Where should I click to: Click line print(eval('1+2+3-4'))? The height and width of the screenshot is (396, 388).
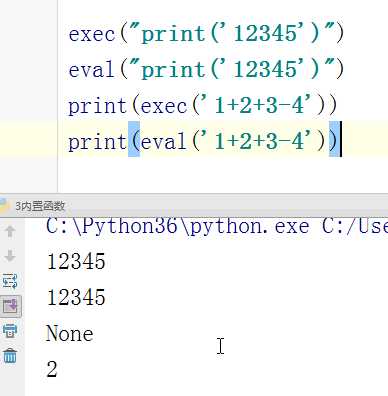point(203,142)
